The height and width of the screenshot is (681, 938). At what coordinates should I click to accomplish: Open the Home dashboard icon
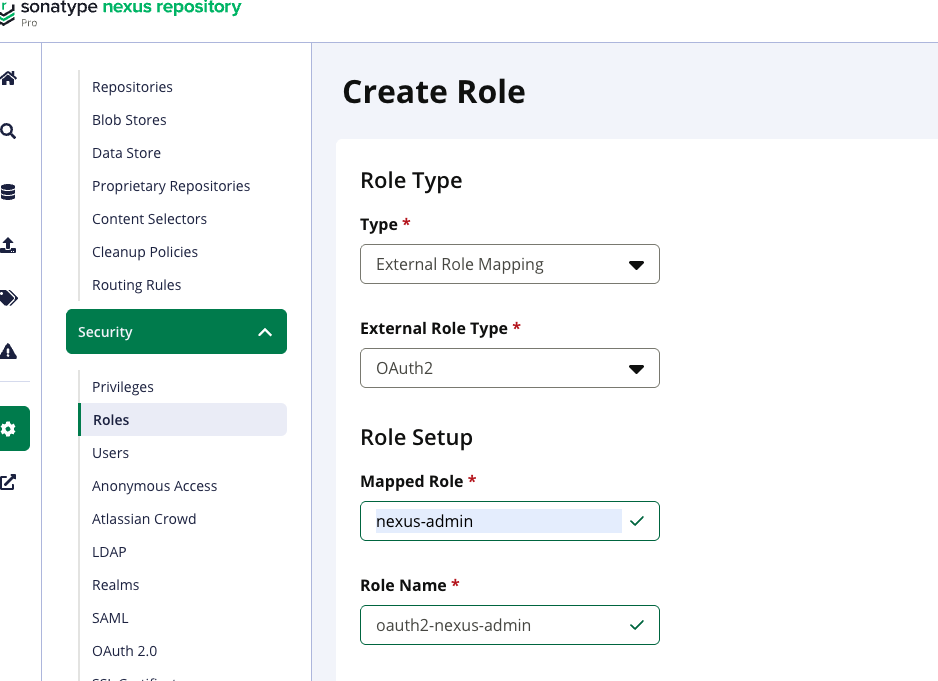pos(8,78)
